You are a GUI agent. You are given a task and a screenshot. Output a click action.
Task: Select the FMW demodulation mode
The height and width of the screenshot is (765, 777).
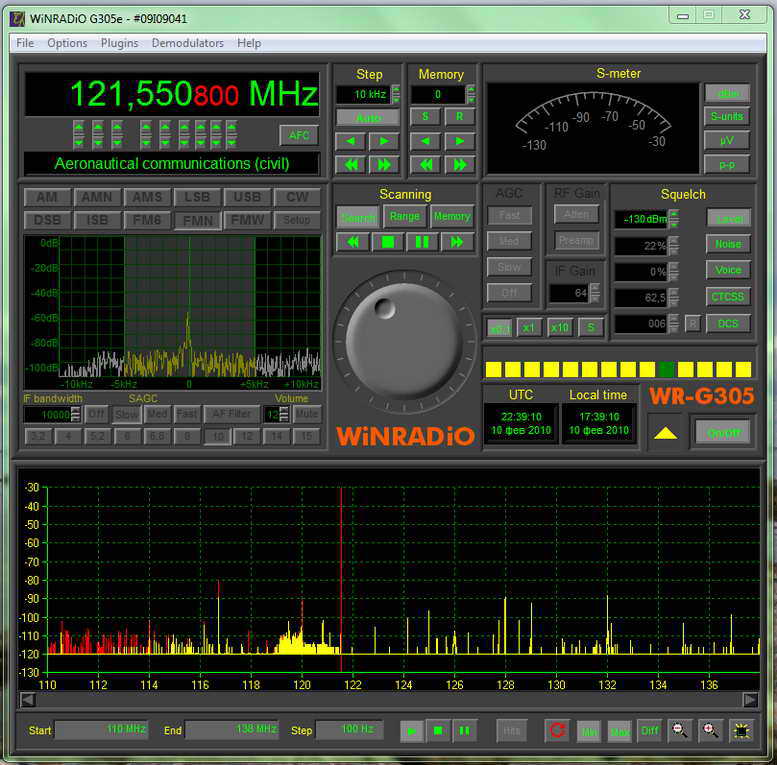247,220
